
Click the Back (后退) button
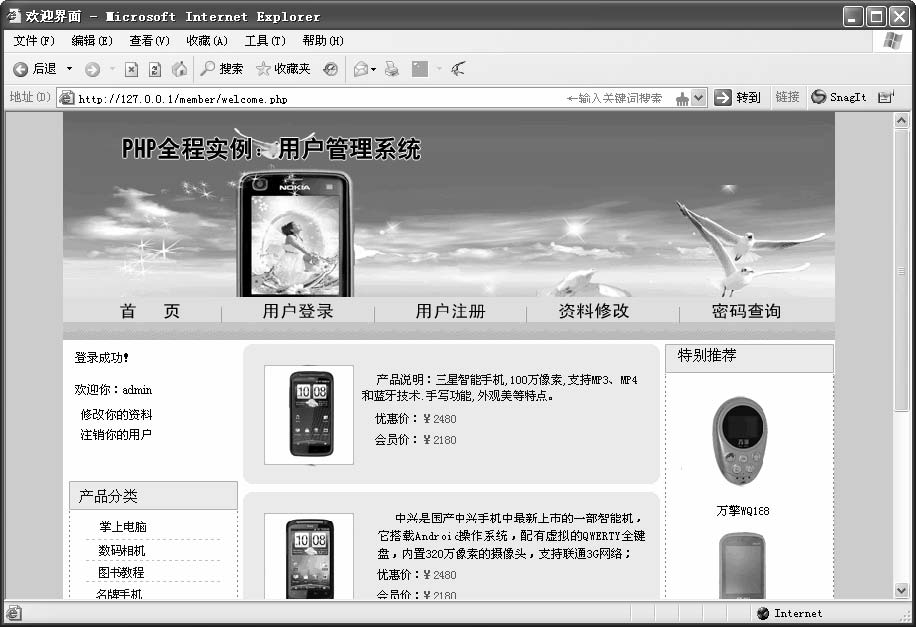click(34, 69)
